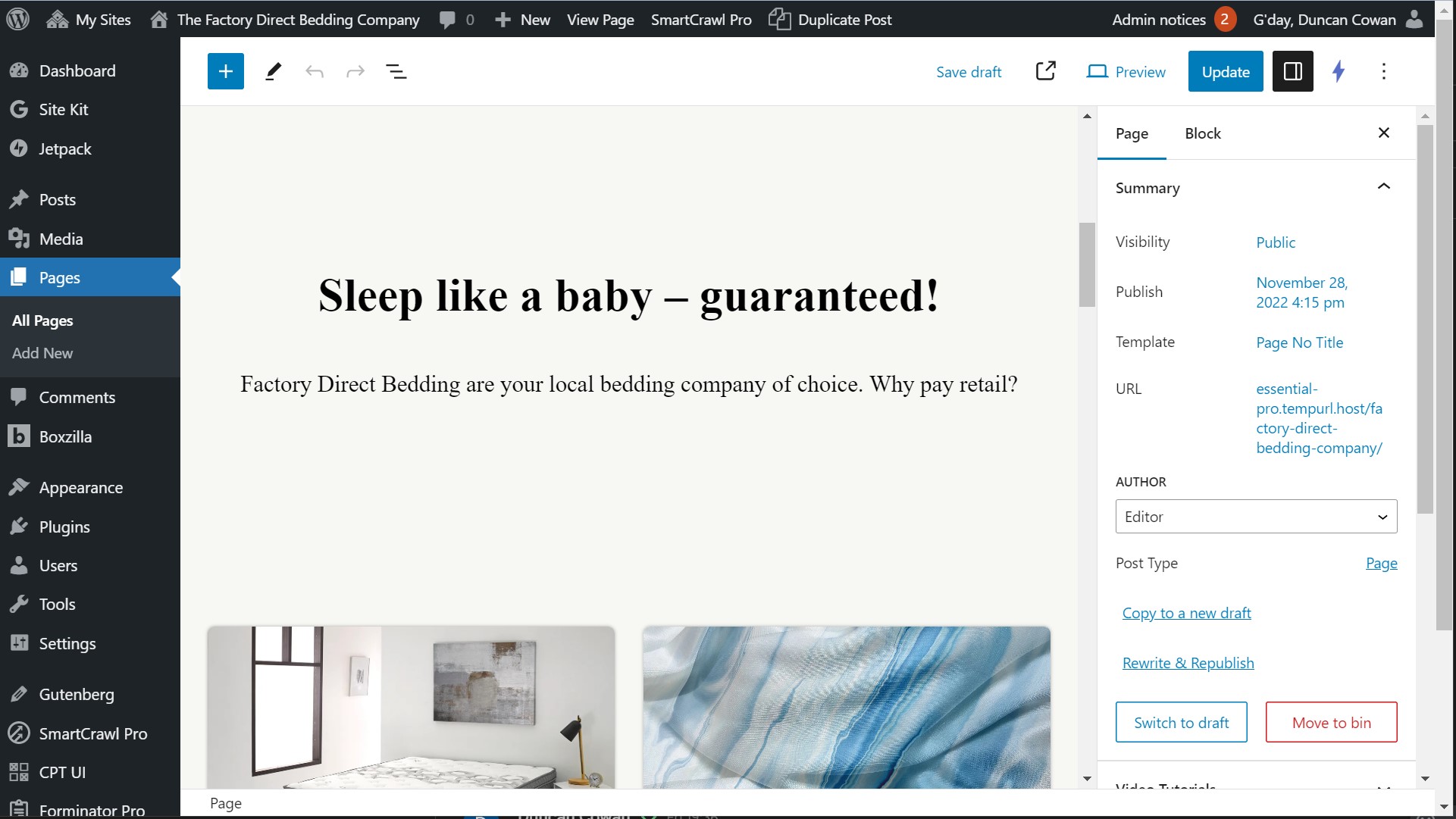
Task: Click the Update button
Action: 1225,71
